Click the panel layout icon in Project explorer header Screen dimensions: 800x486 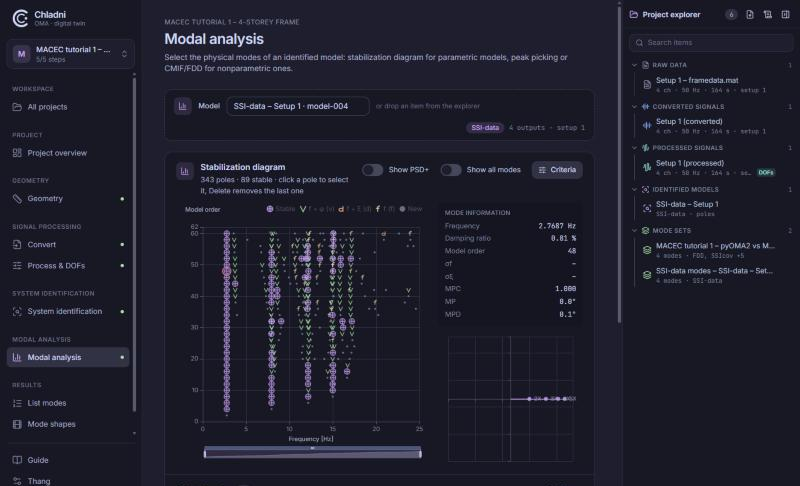(785, 15)
